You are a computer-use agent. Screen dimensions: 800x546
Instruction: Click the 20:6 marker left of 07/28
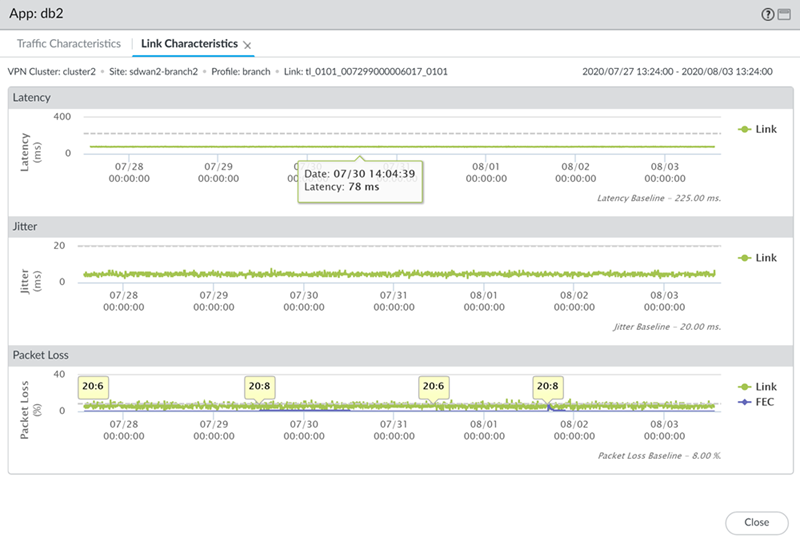[x=95, y=386]
